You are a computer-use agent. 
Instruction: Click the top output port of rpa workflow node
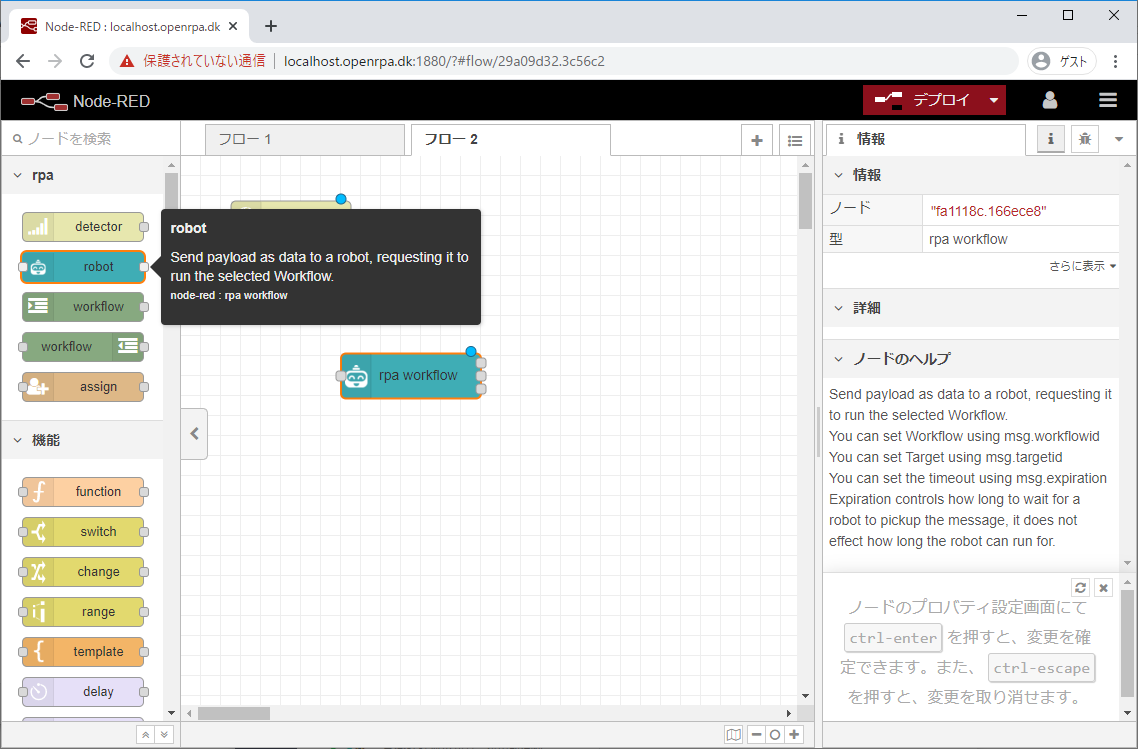click(x=481, y=363)
